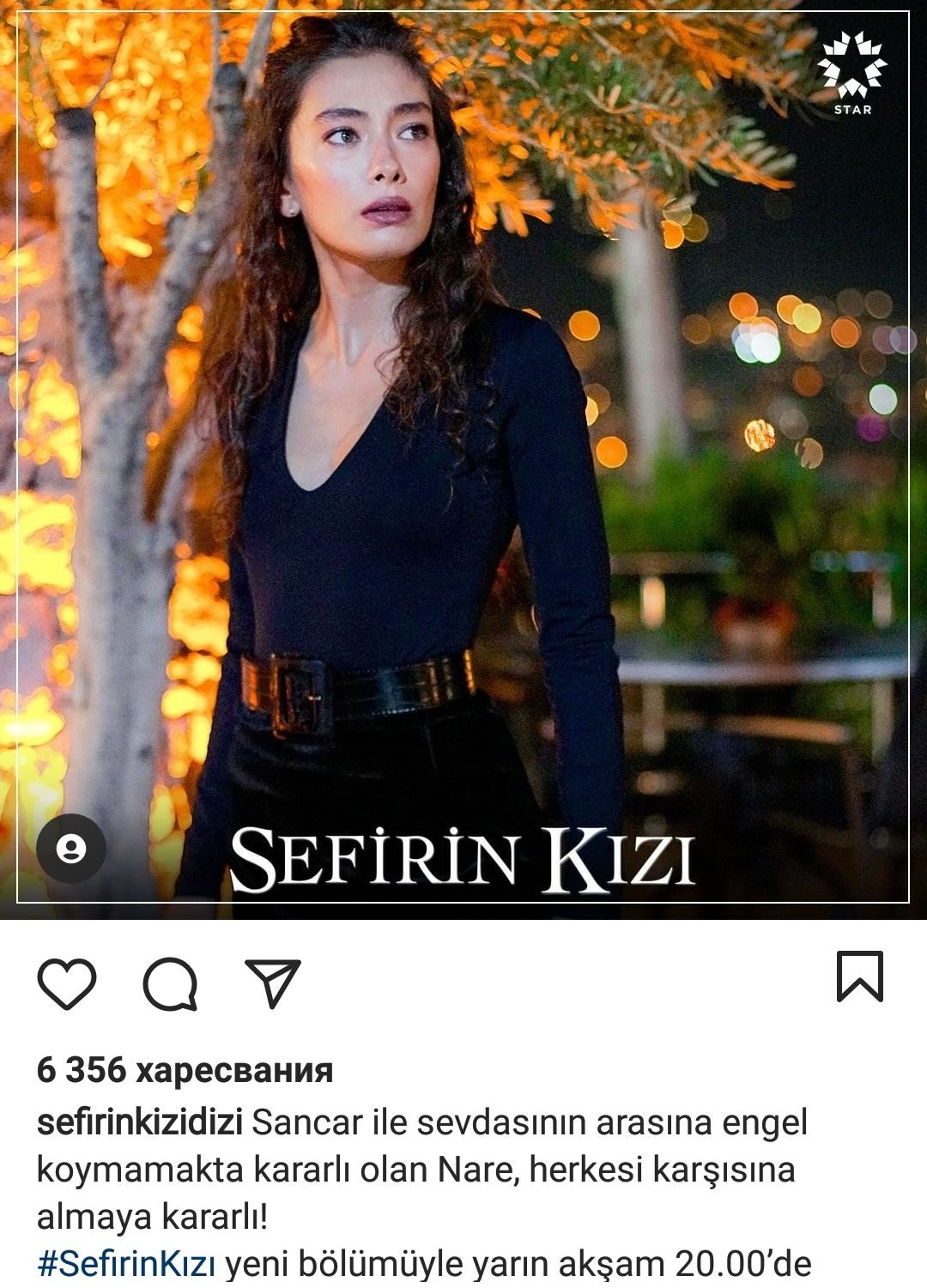Save the post using the bookmark icon
The width and height of the screenshot is (927, 1288).
point(860,976)
